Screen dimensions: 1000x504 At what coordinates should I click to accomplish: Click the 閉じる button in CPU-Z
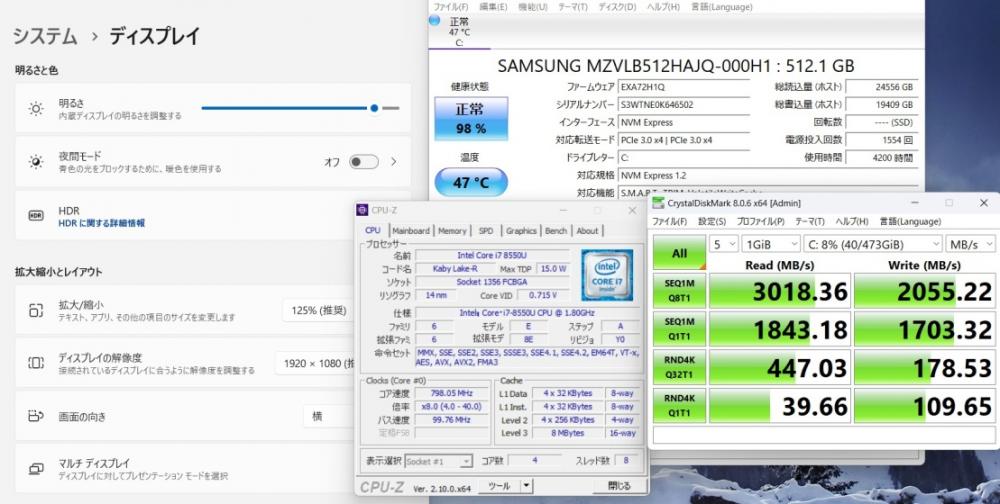(619, 486)
